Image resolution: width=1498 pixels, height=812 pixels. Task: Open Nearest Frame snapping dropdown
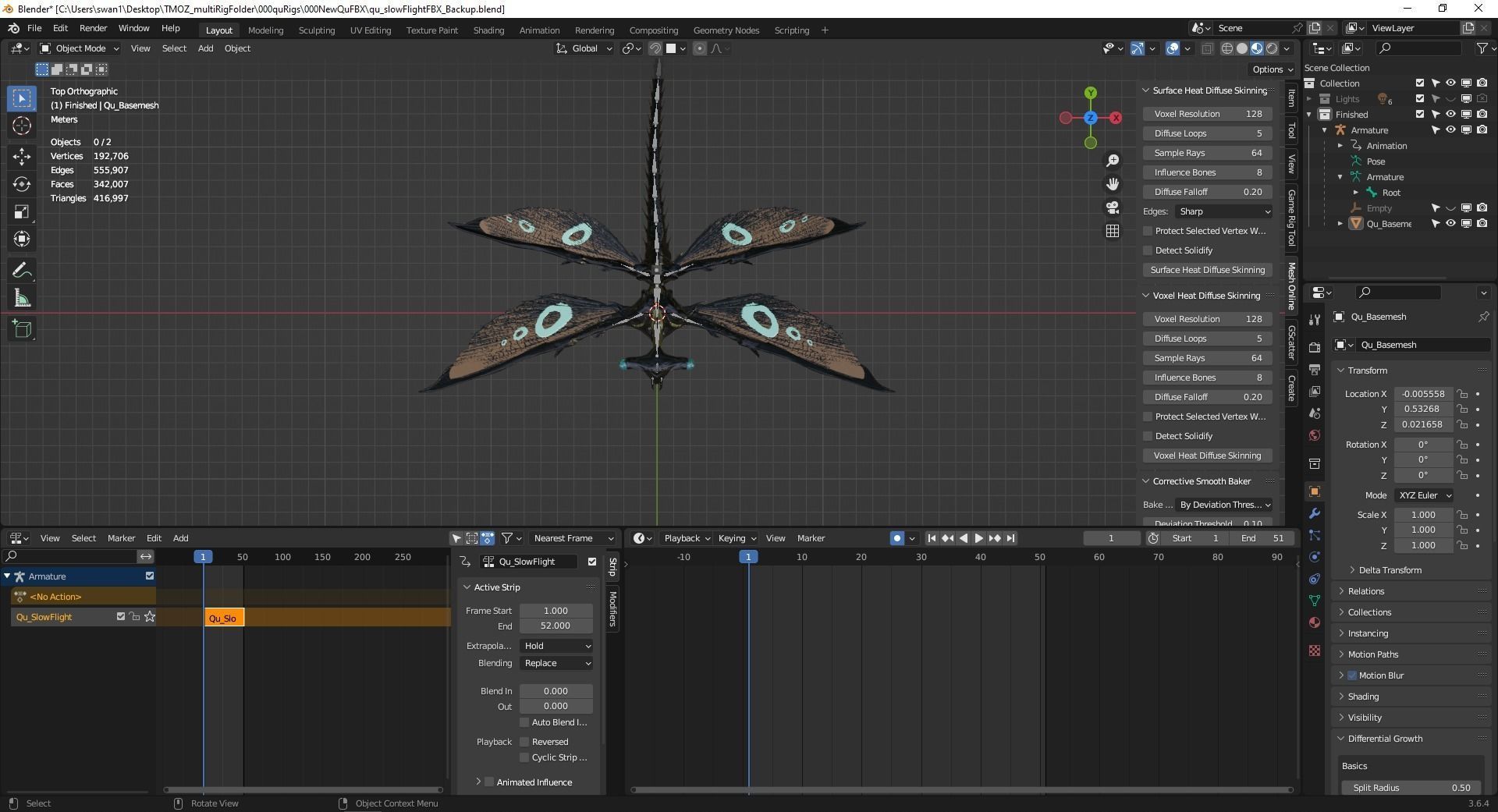pos(573,538)
